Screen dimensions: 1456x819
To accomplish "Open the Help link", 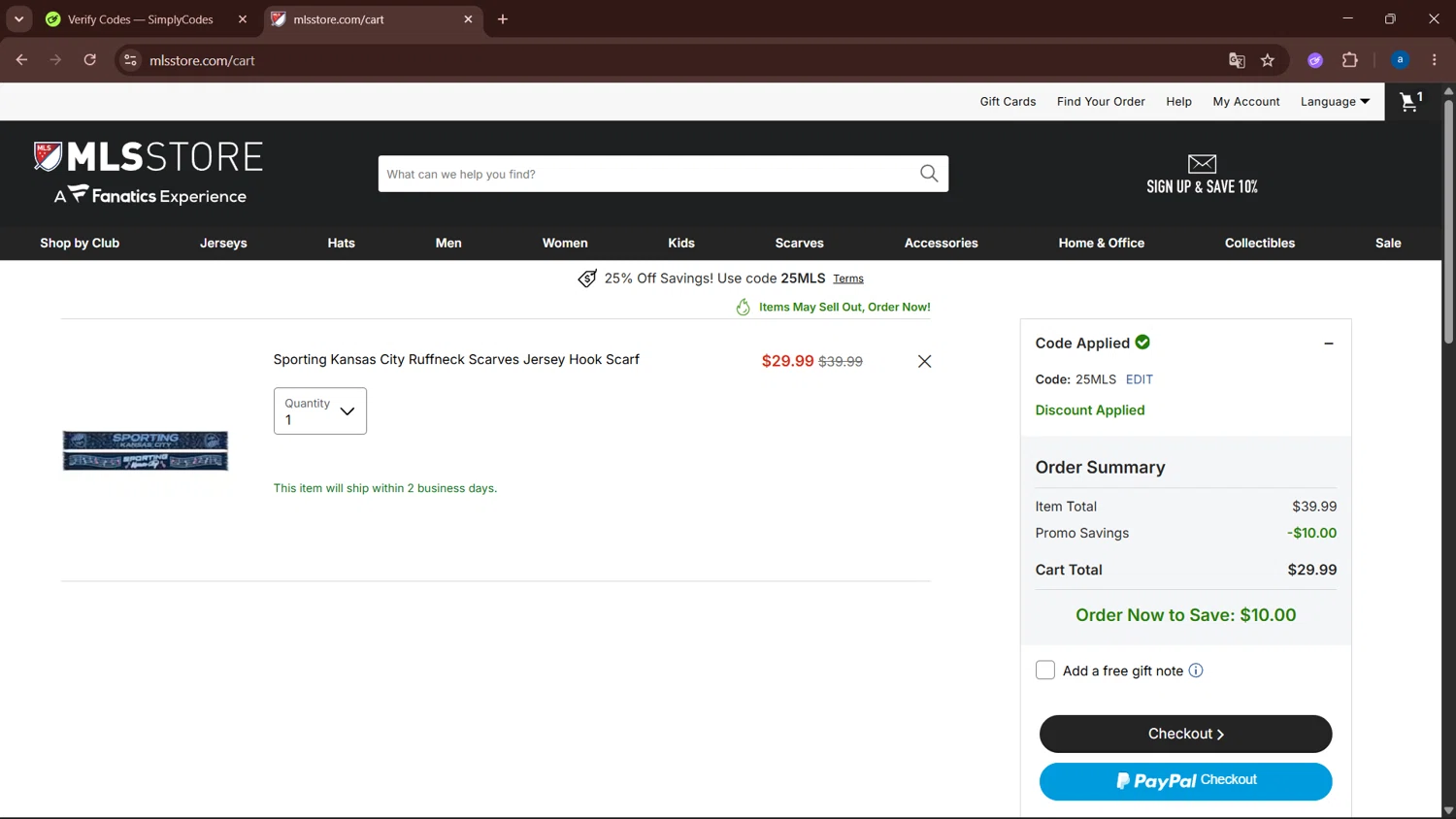I will (1178, 102).
